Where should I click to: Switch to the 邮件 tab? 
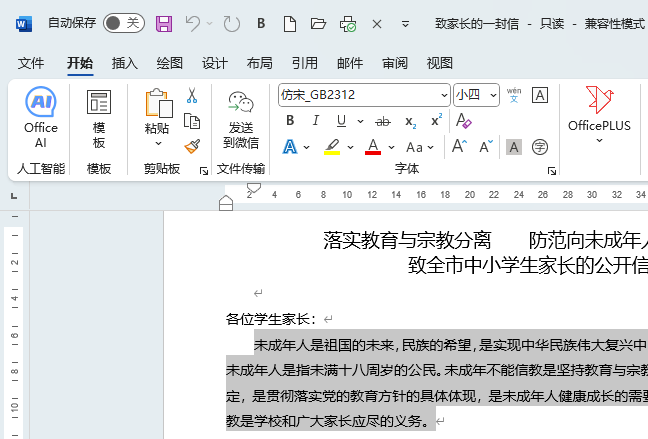coord(350,63)
